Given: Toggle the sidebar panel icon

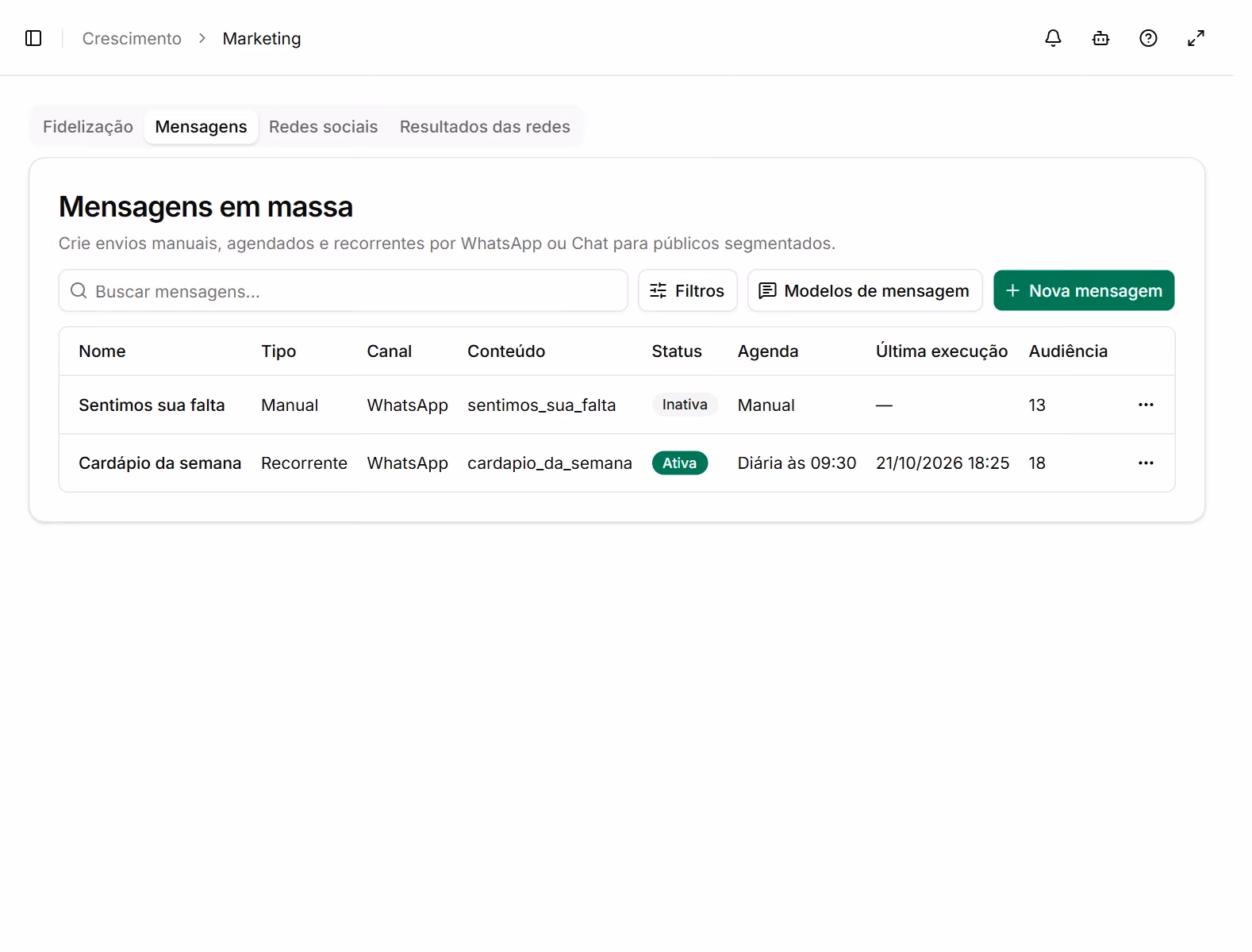Looking at the screenshot, I should coord(33,38).
